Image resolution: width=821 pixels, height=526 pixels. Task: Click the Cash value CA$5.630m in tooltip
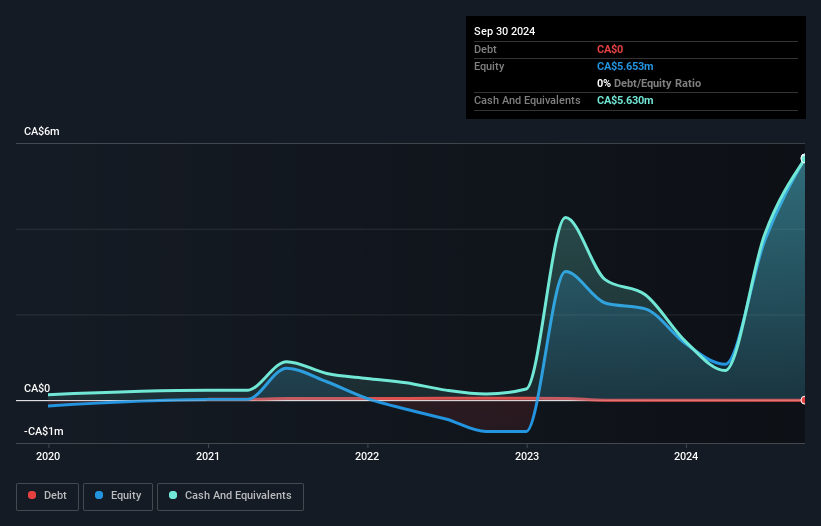pyautogui.click(x=625, y=100)
